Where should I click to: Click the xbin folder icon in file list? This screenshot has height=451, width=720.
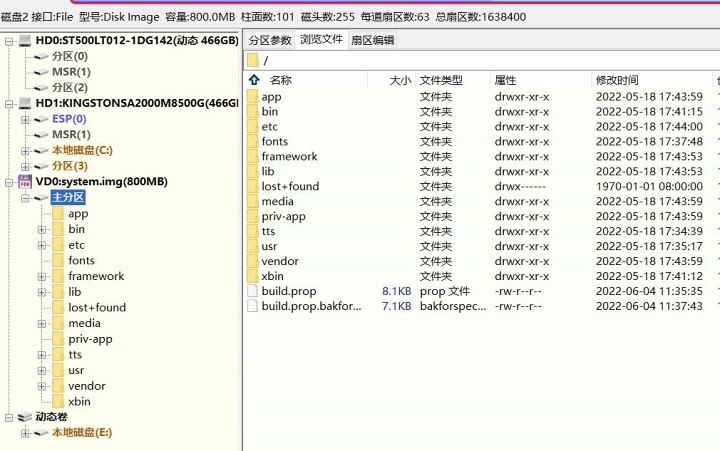(253, 276)
